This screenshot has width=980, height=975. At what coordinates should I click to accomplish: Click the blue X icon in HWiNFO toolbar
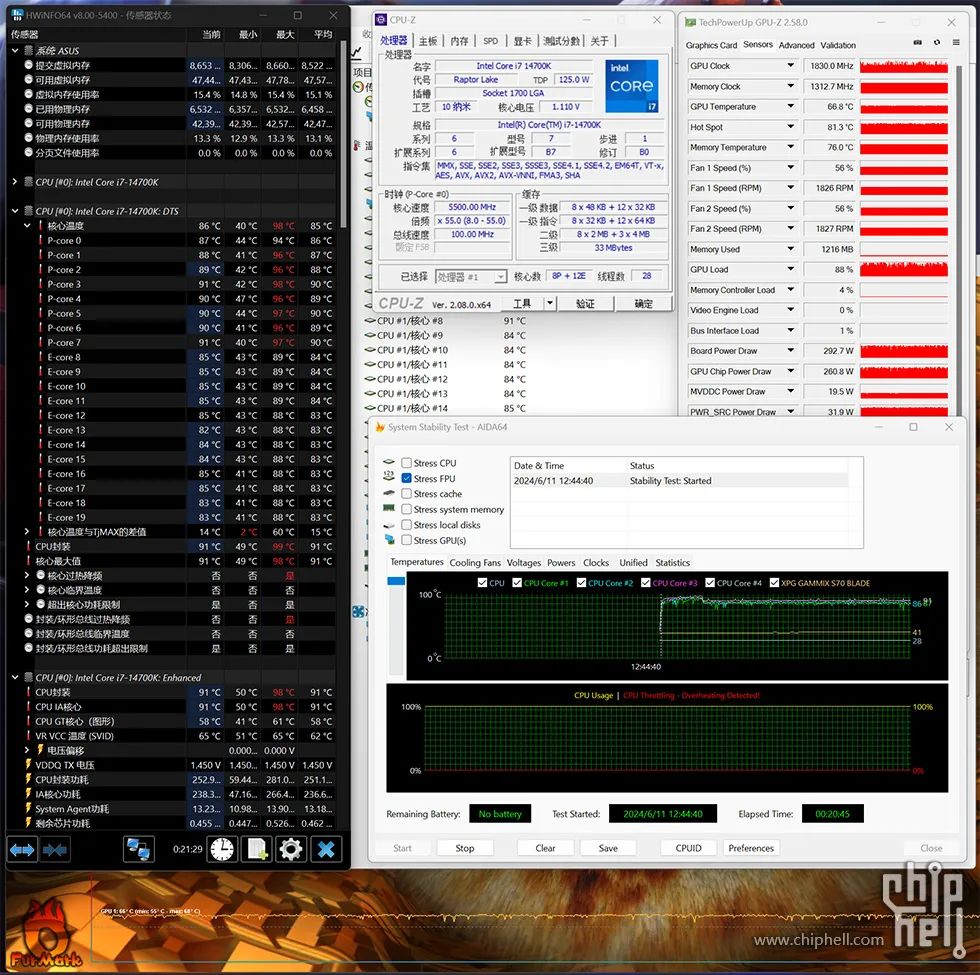tap(326, 849)
